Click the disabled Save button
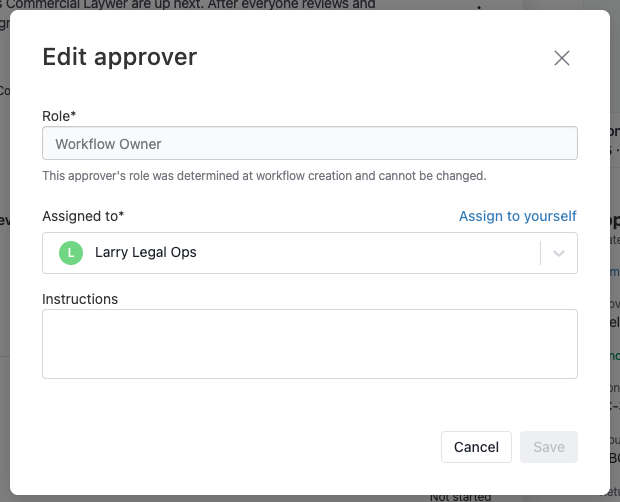620x502 pixels. [549, 447]
